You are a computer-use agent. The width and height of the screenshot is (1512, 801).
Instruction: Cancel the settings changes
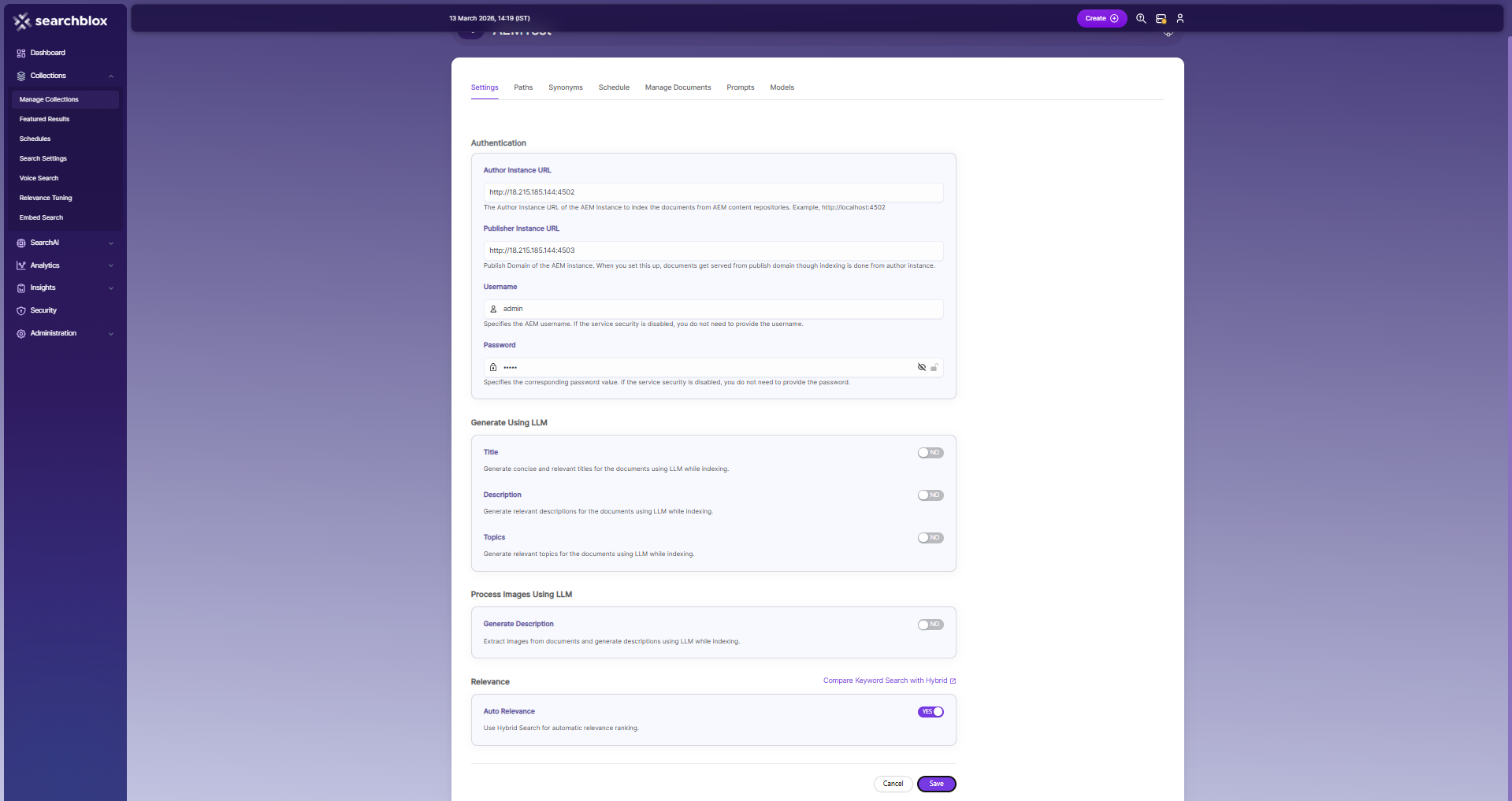point(893,784)
